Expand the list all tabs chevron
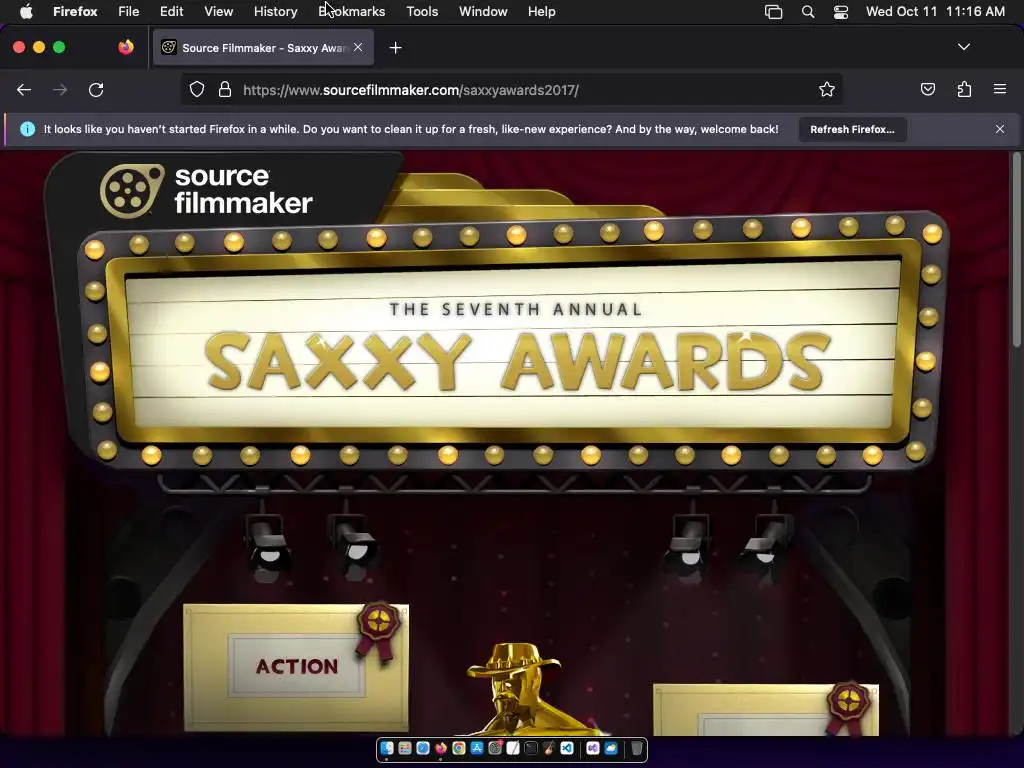The image size is (1024, 768). coord(963,47)
